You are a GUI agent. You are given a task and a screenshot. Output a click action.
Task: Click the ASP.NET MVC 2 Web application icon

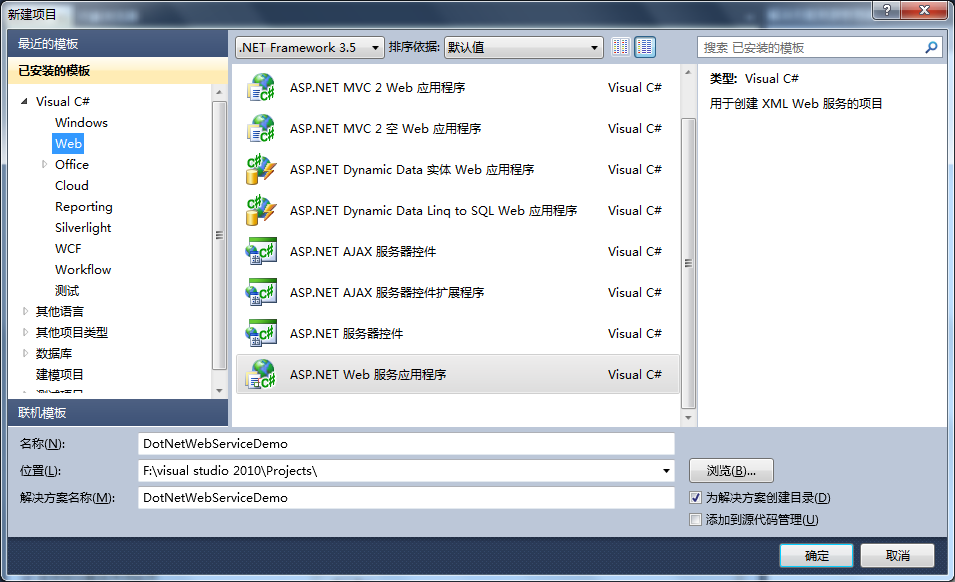[x=261, y=88]
